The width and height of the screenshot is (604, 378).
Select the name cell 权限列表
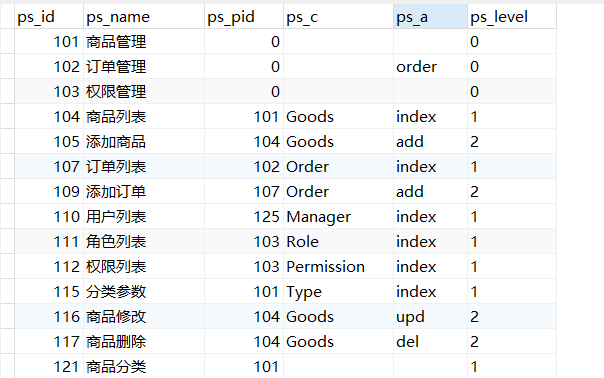[144, 267]
